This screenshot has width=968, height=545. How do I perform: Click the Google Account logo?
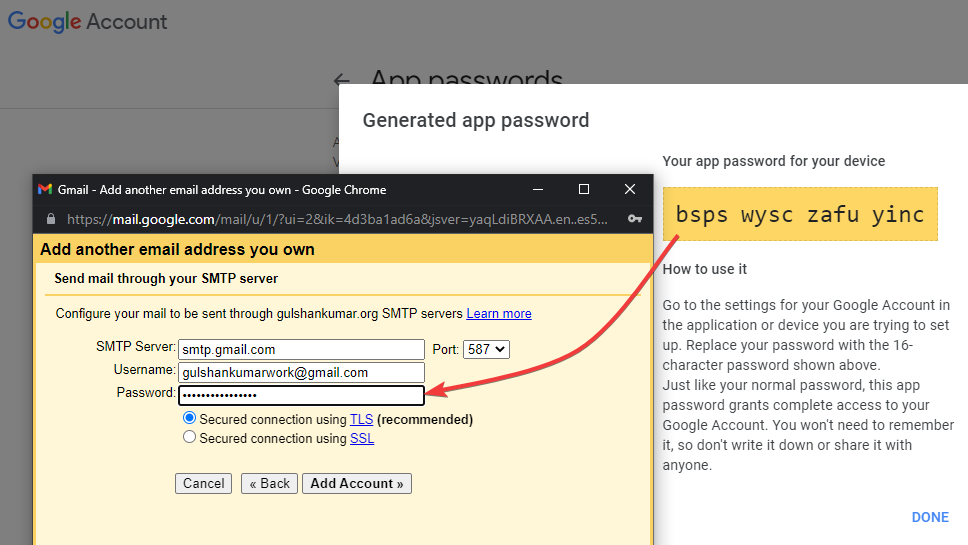click(x=87, y=22)
